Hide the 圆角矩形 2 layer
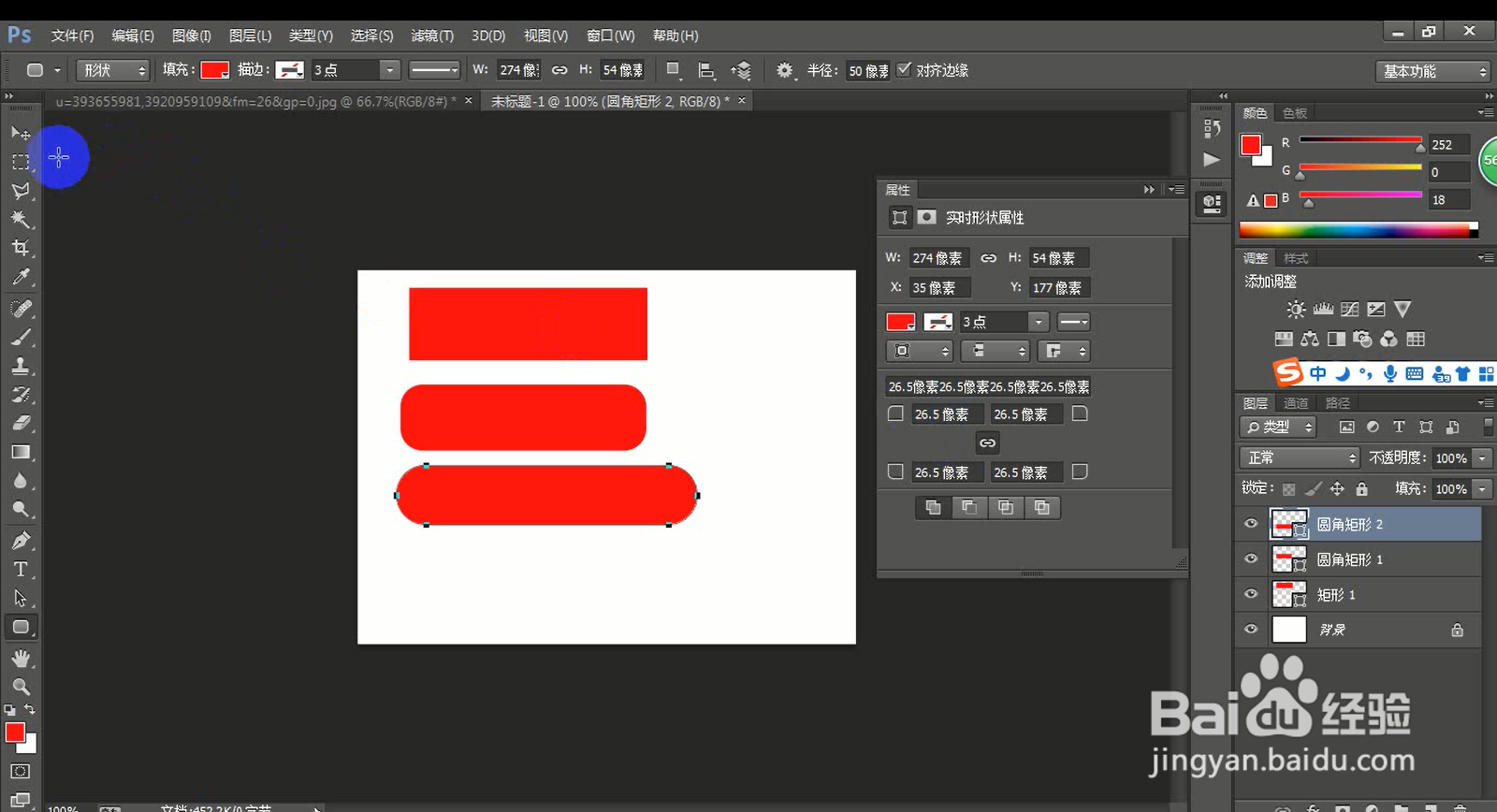Image resolution: width=1497 pixels, height=812 pixels. pos(1251,524)
